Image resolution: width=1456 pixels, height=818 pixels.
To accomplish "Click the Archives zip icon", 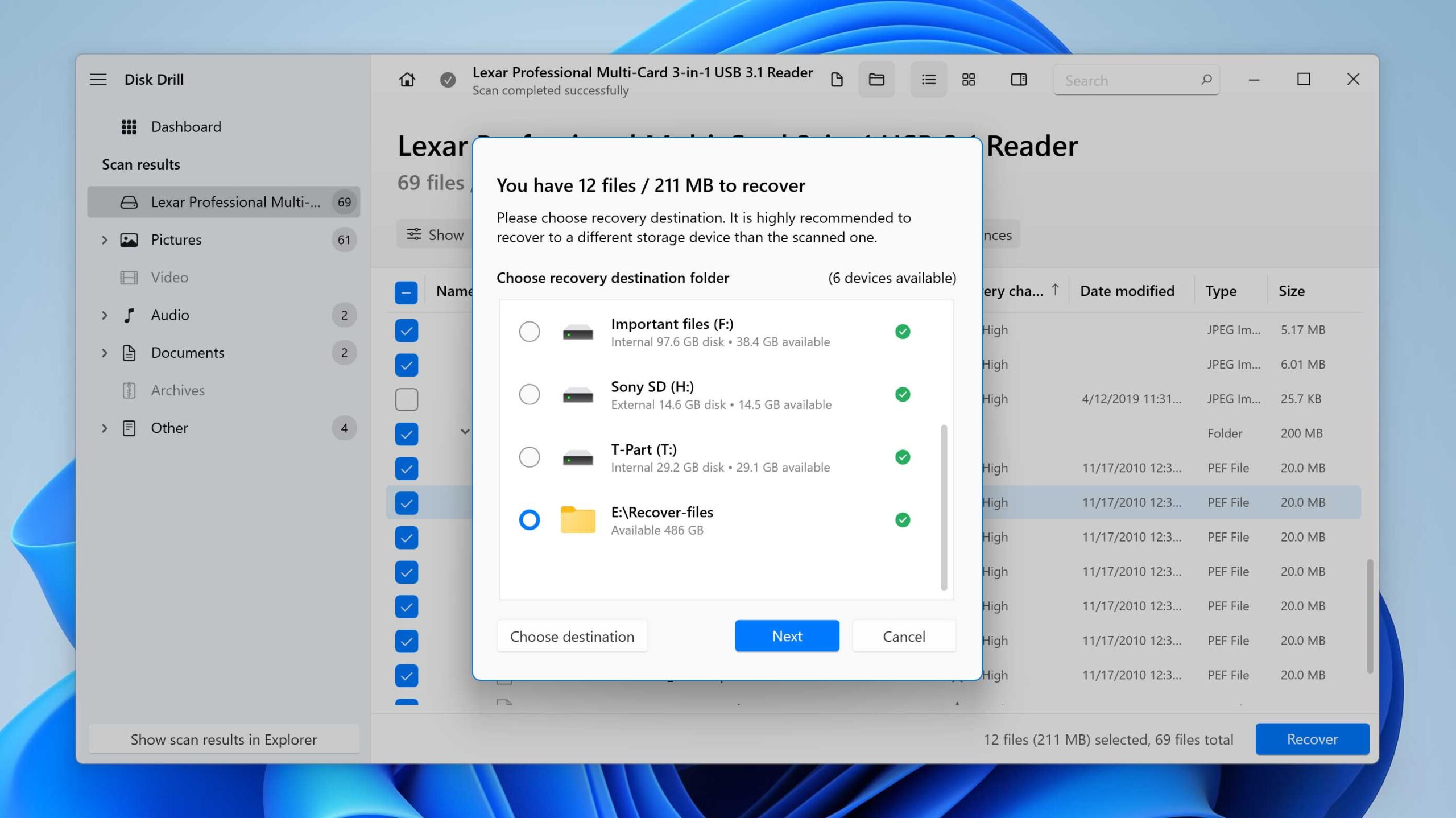I will coord(129,390).
